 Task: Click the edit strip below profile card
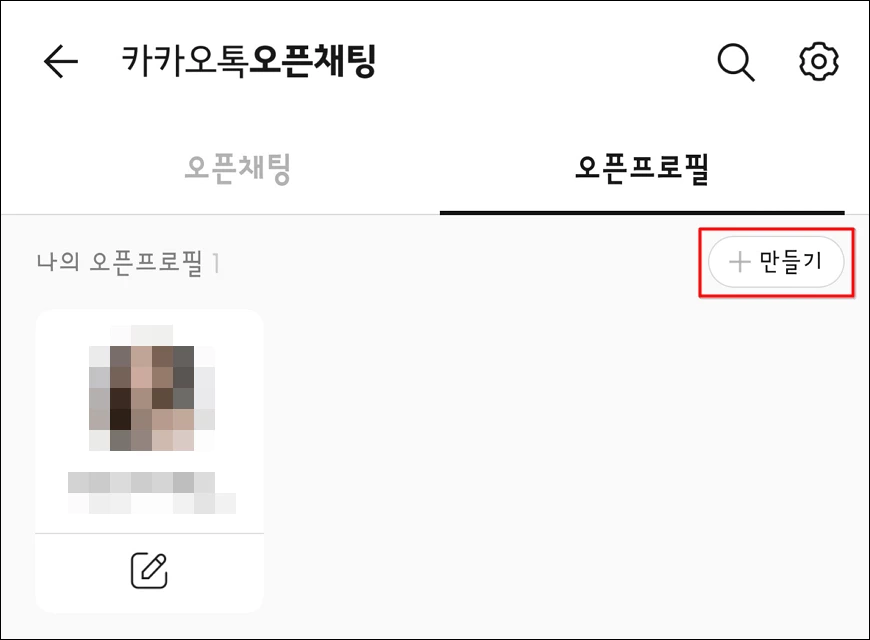coord(149,573)
